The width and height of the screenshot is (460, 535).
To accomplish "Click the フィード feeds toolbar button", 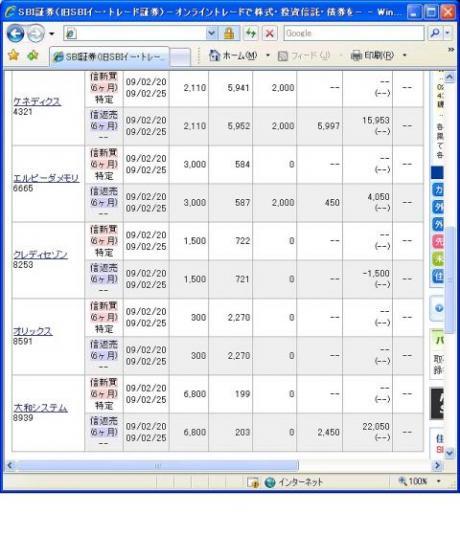I will pyautogui.click(x=304, y=56).
